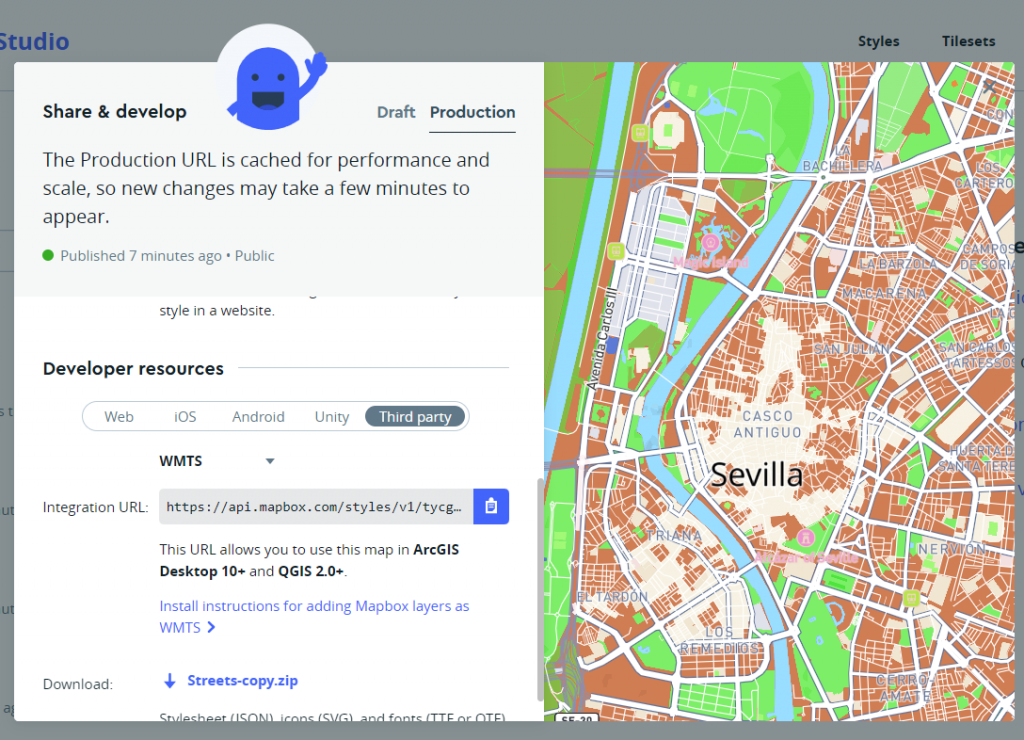Image resolution: width=1024 pixels, height=740 pixels.
Task: Select the Unity platform option
Action: point(331,416)
